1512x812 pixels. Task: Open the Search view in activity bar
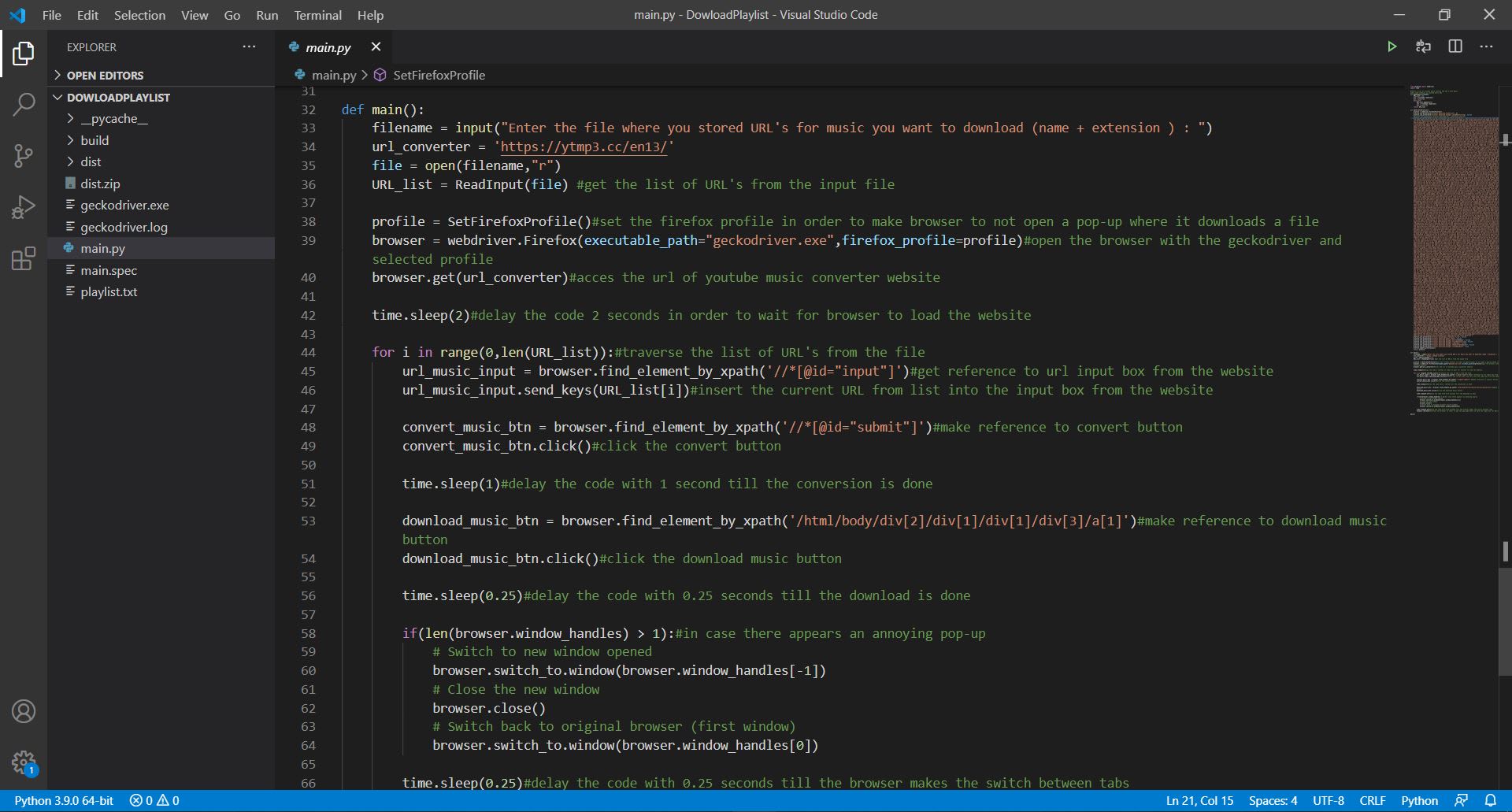click(x=24, y=104)
